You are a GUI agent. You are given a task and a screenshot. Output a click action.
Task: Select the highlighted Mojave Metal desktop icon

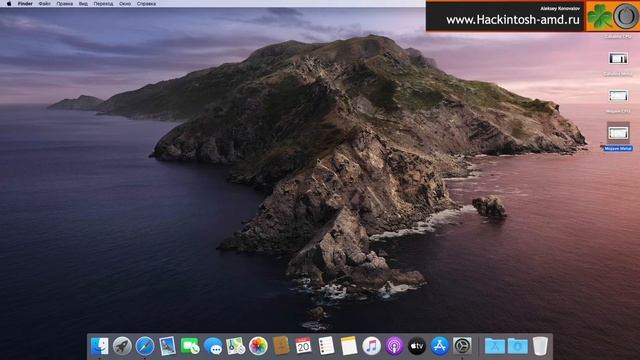[x=618, y=133]
